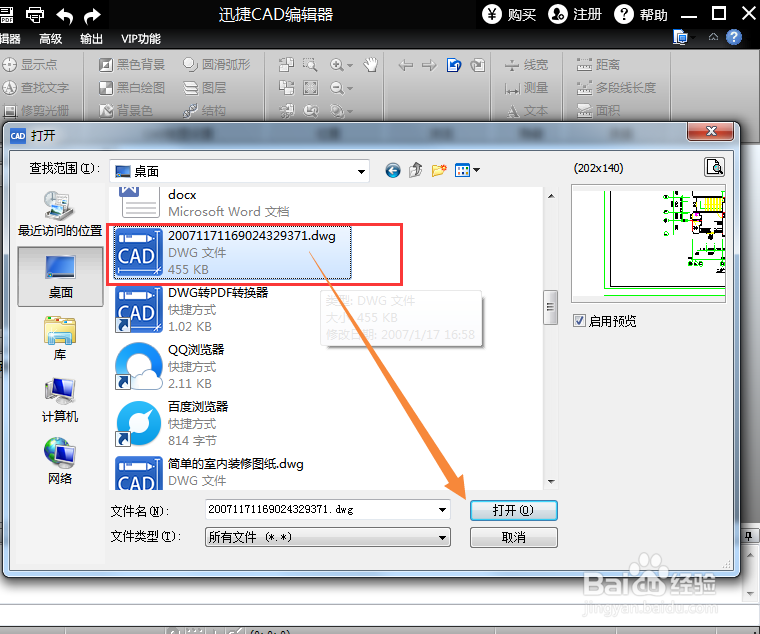Click the 距离 distance tool
The width and height of the screenshot is (760, 634).
598,64
